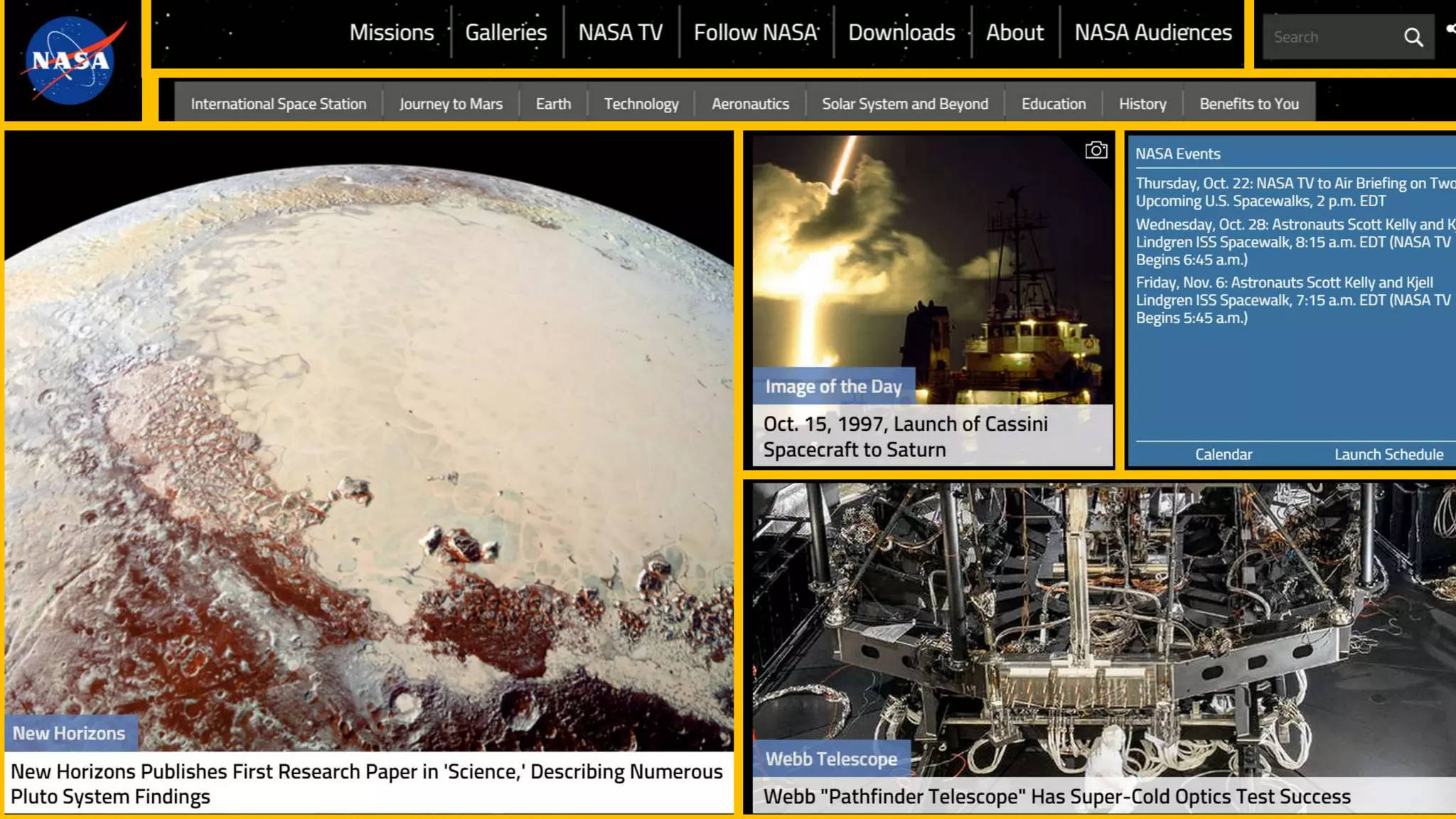1456x819 pixels.
Task: Expand the NASA Audiences menu
Action: coord(1152,33)
